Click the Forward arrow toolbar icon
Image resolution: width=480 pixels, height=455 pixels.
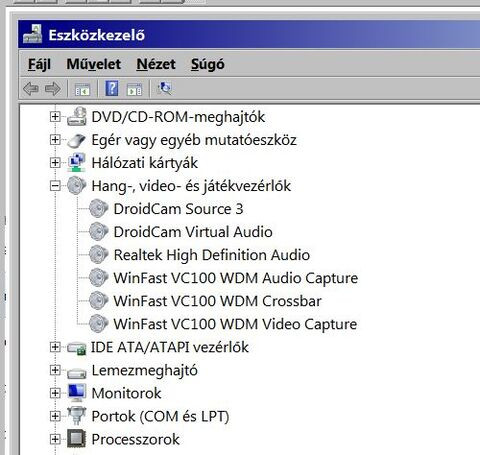pyautogui.click(x=53, y=89)
